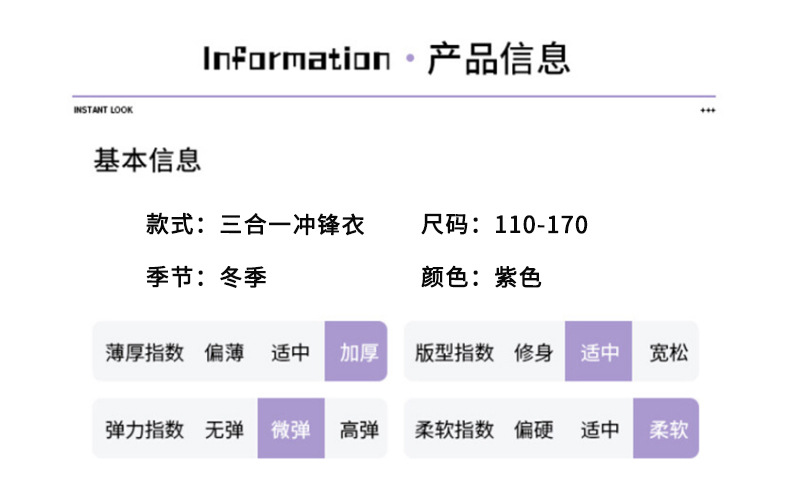
Task: Click the three plus signs icon
Action: coord(707,110)
